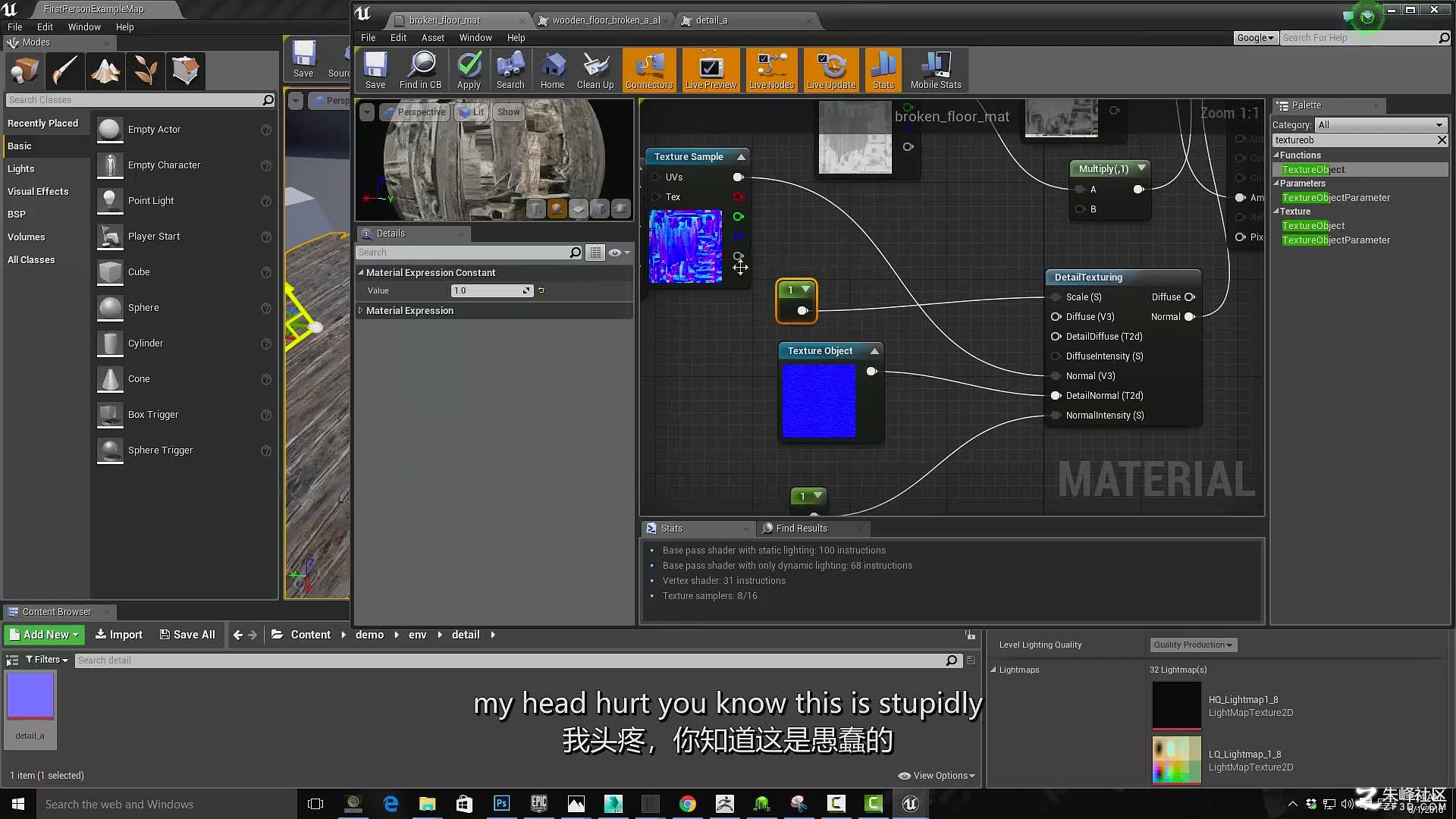Open Epic Games Launcher from taskbar

538,804
